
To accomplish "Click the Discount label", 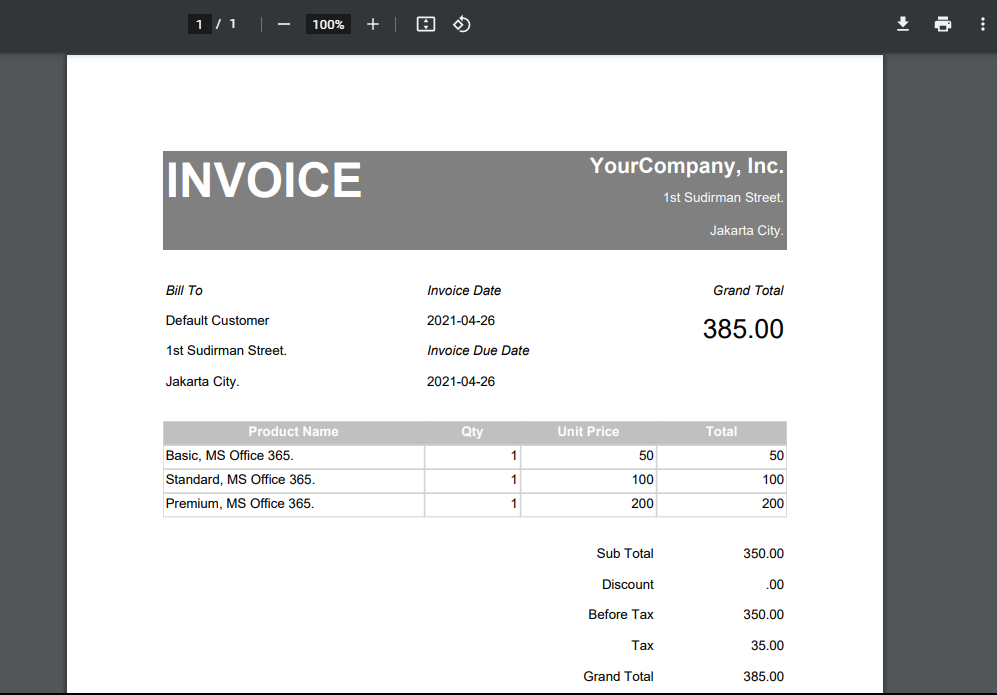I will [x=628, y=584].
